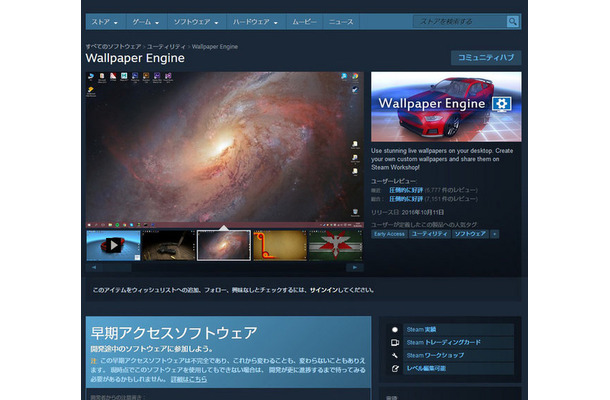Click the ユーティリティ tag
610x400 pixels.
(x=429, y=234)
